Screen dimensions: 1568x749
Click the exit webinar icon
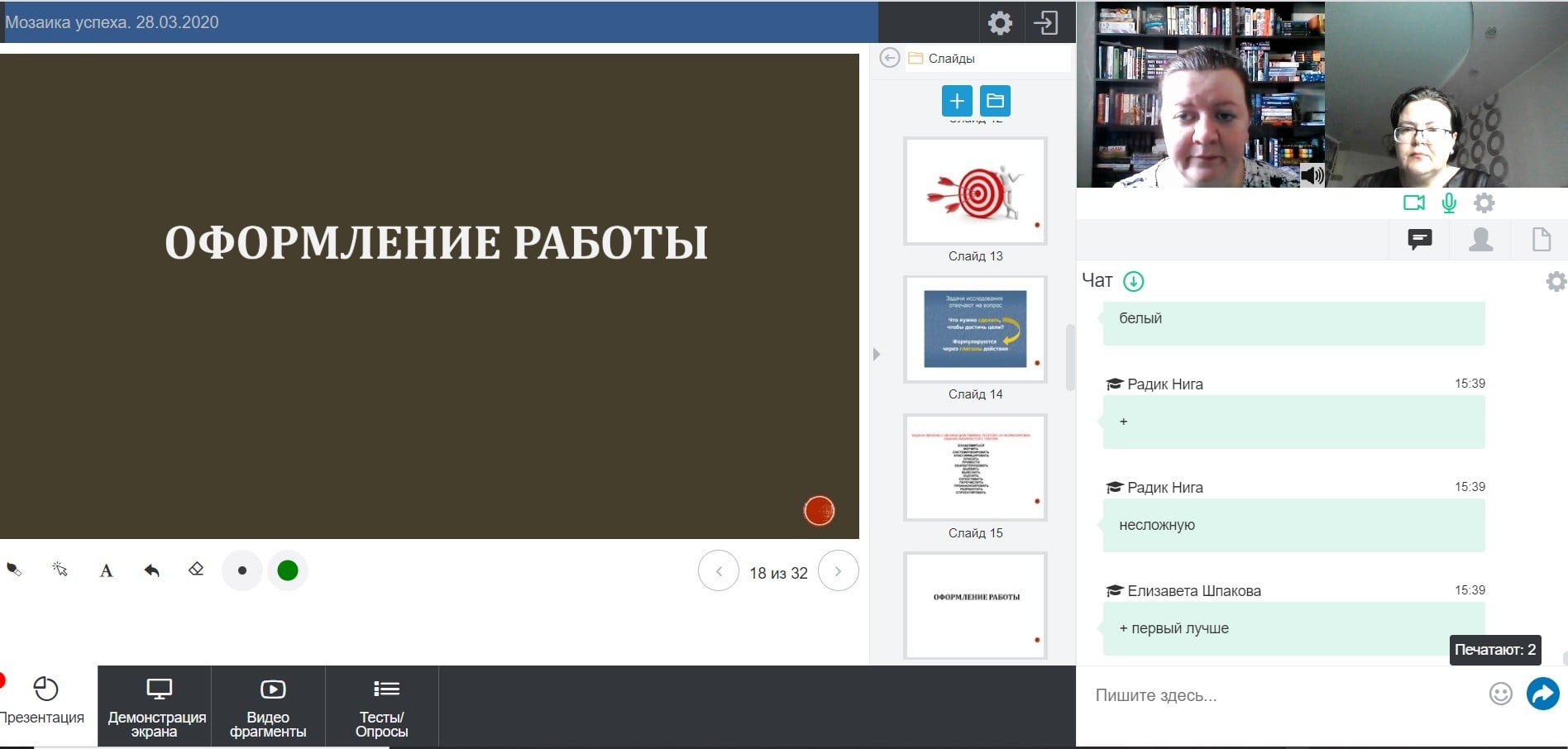[1046, 22]
